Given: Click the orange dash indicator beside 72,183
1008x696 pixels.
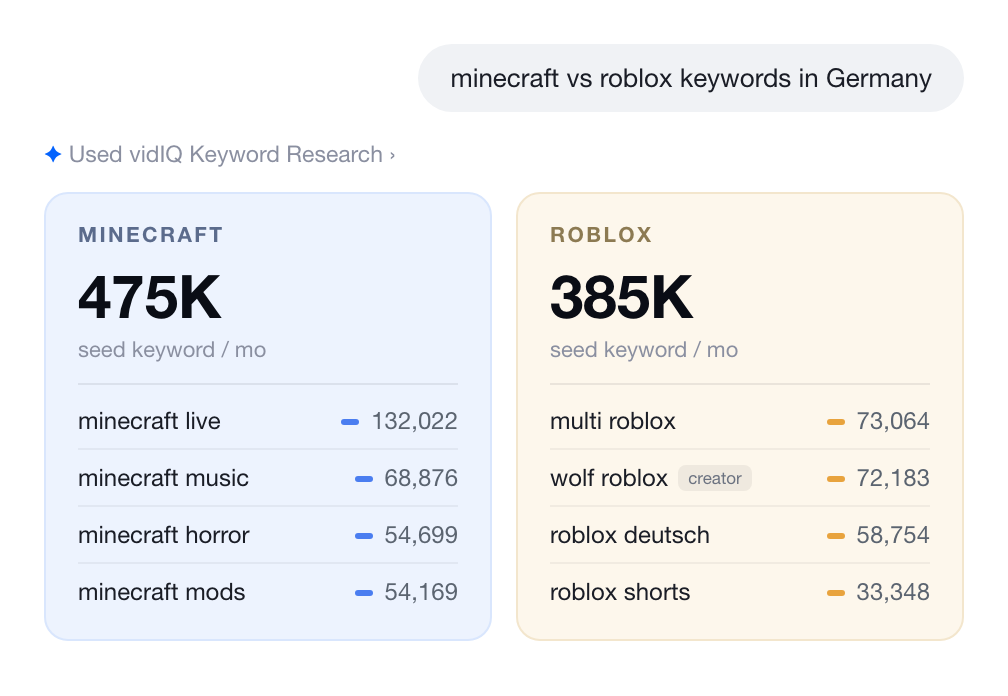Looking at the screenshot, I should (x=836, y=479).
